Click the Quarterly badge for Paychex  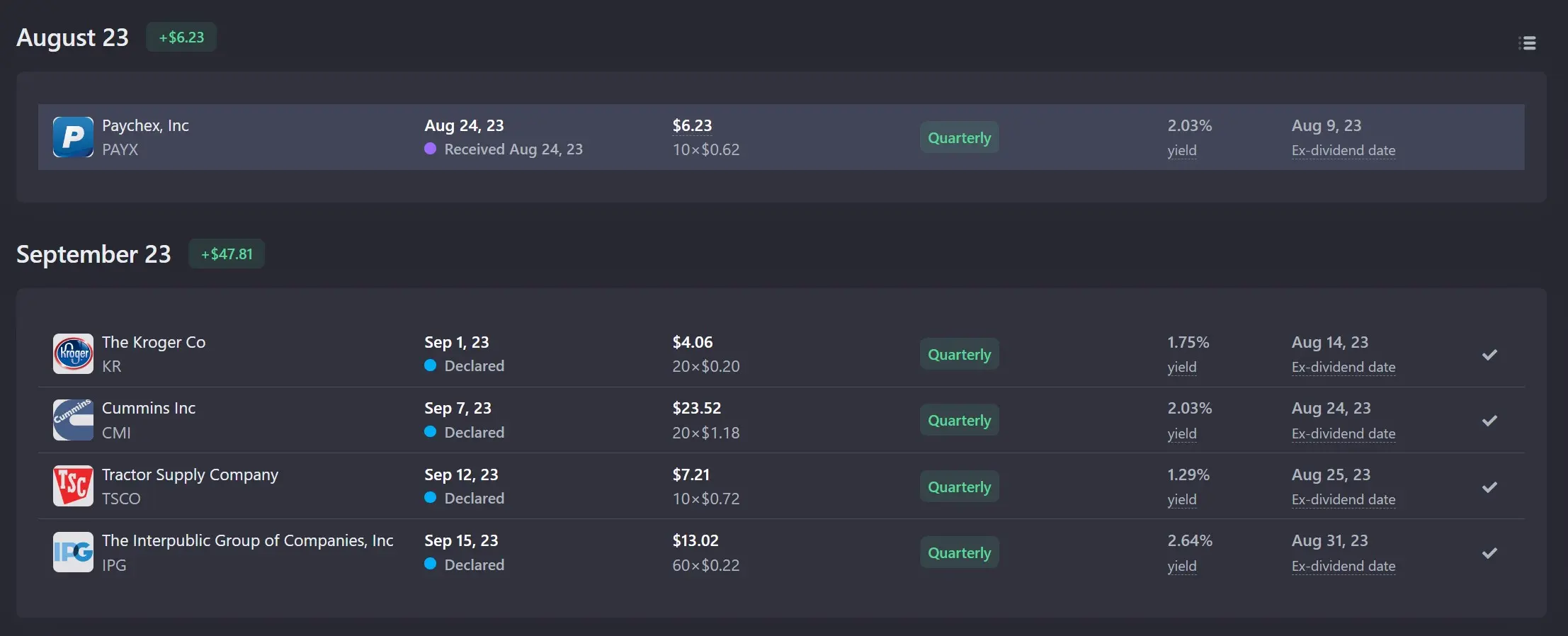coord(960,137)
